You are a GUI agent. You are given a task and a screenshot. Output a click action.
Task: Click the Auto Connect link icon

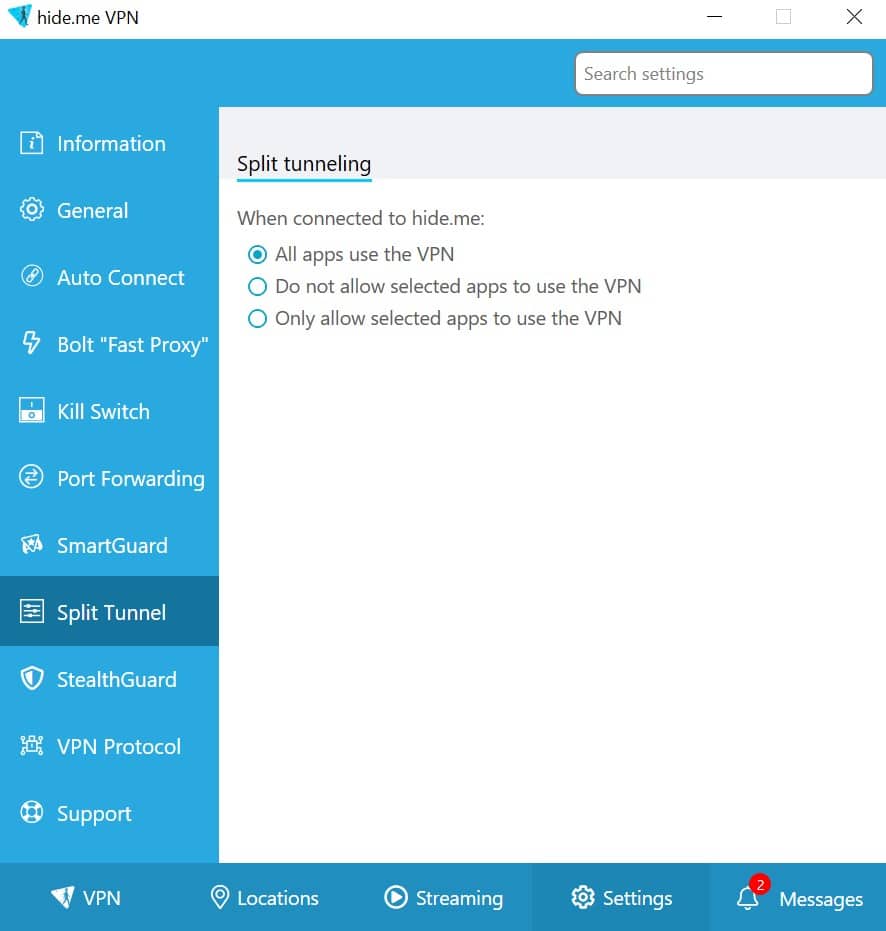(x=31, y=276)
